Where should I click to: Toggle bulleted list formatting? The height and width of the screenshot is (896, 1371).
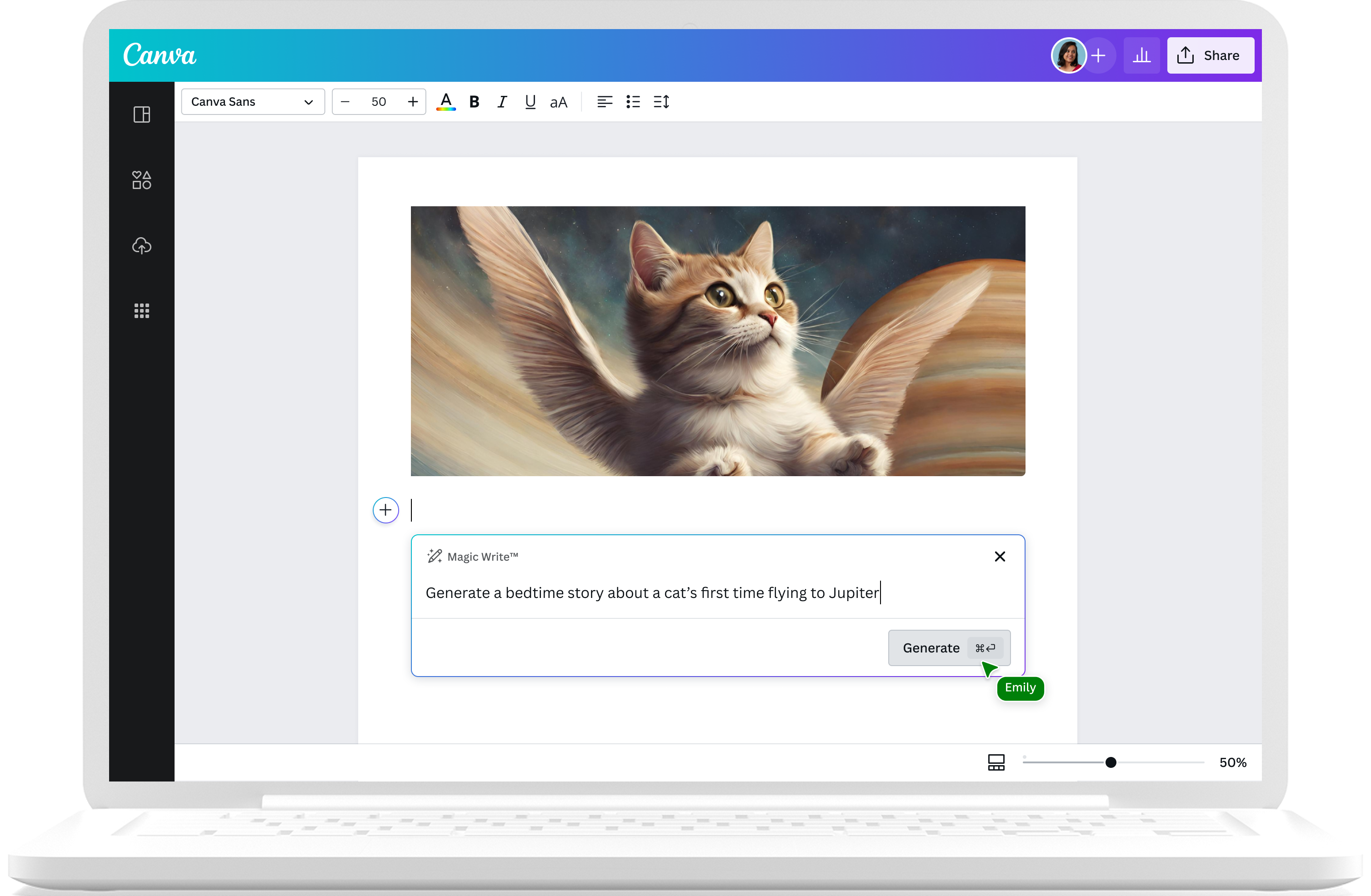633,102
